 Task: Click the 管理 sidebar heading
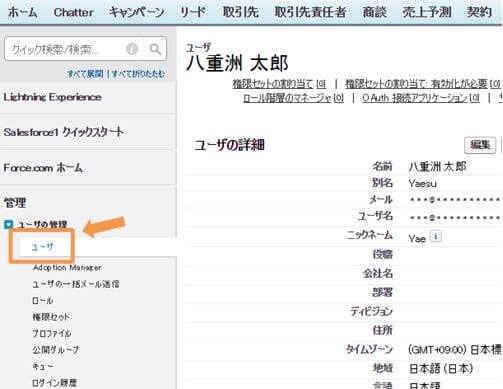coord(15,202)
